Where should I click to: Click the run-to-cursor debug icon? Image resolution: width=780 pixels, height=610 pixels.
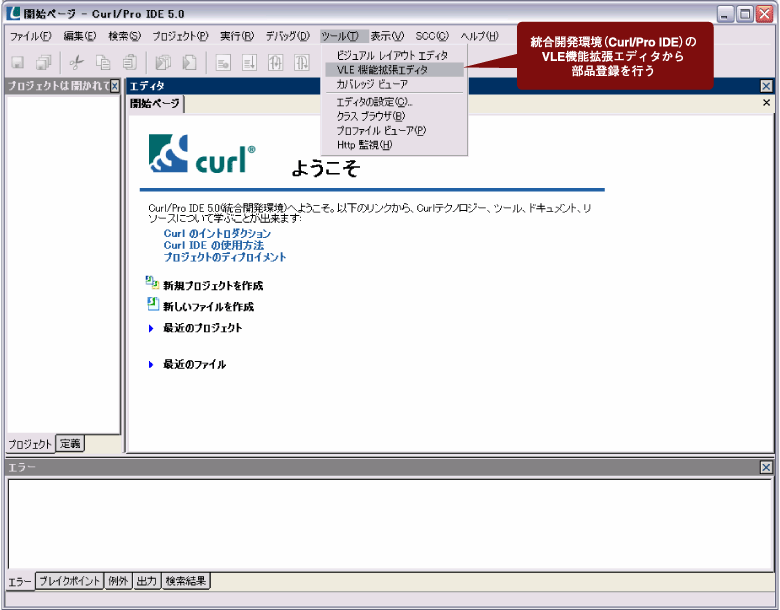click(x=249, y=63)
